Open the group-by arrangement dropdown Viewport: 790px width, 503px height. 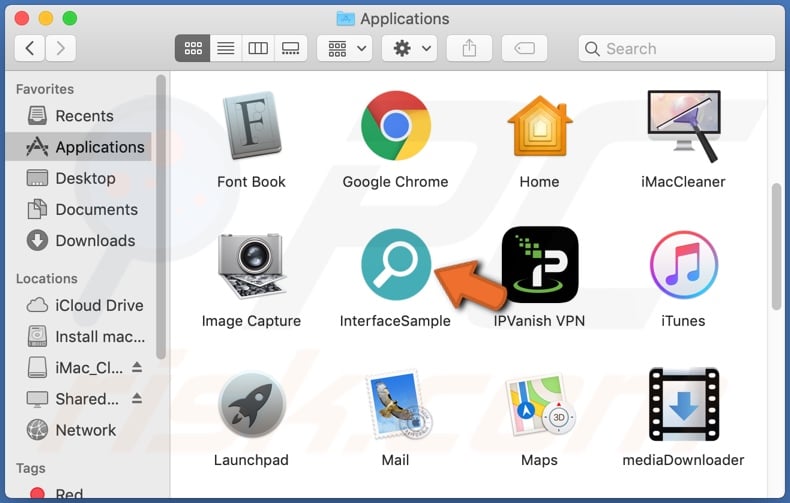pyautogui.click(x=345, y=48)
